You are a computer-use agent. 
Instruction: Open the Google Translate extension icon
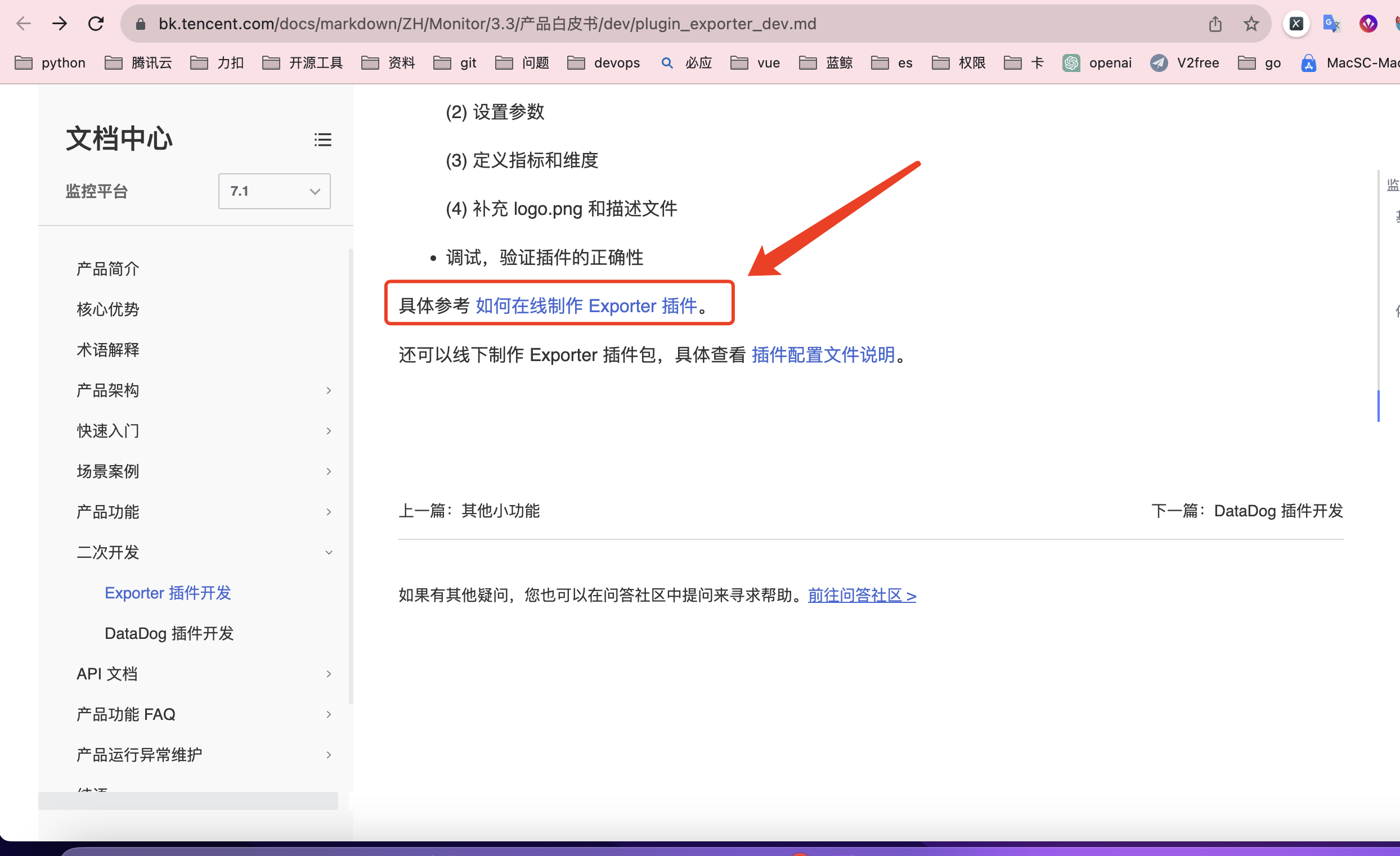pyautogui.click(x=1331, y=23)
